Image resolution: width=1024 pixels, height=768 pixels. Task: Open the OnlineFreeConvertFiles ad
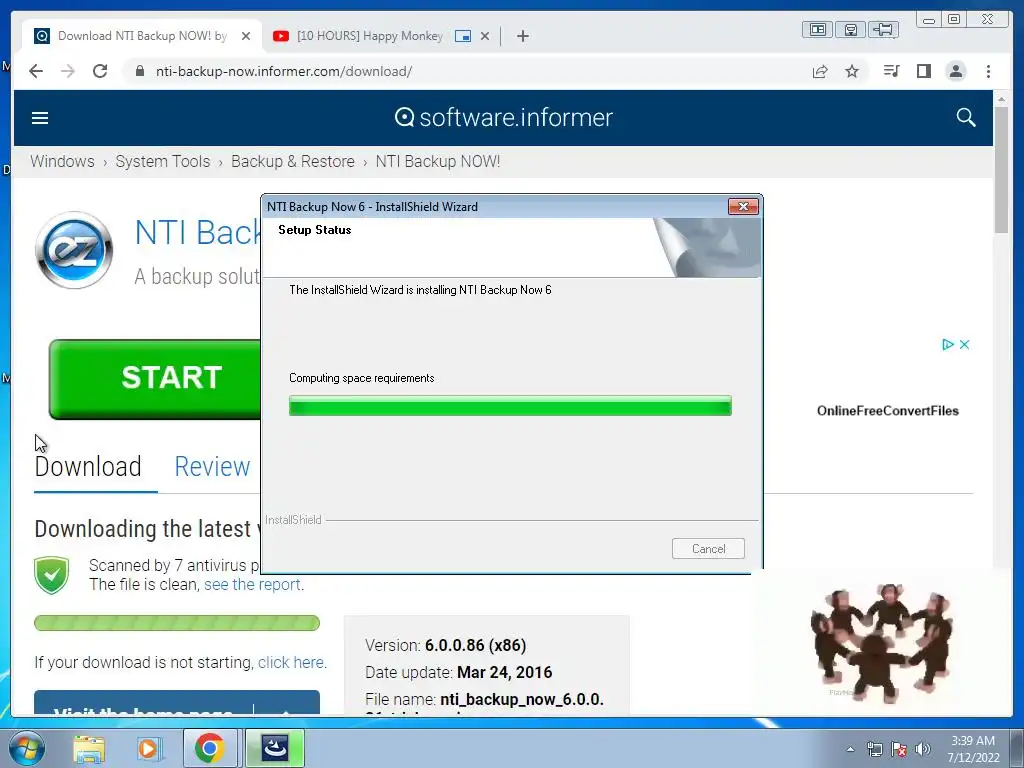[x=888, y=411]
